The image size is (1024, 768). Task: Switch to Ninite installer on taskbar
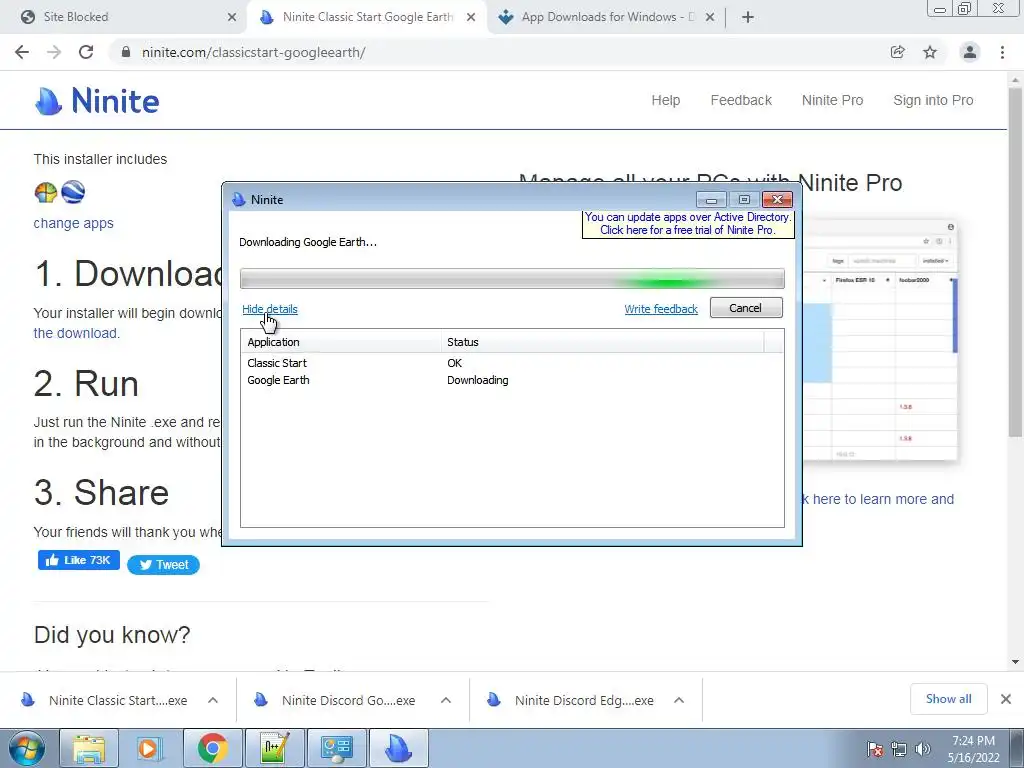click(398, 748)
